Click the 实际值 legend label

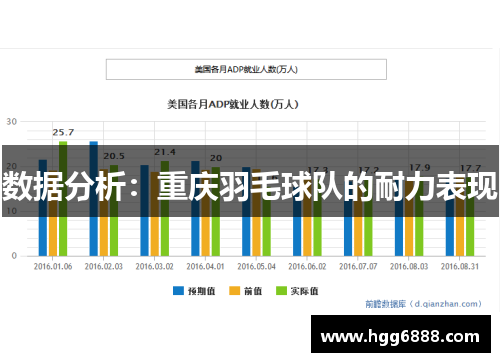click(304, 291)
